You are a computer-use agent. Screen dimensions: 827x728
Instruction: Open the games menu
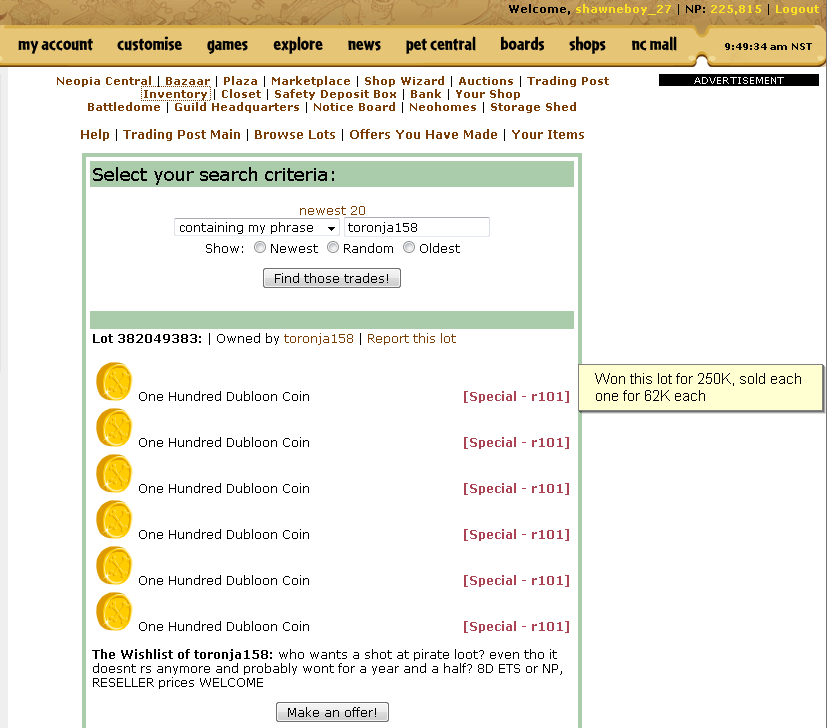227,45
